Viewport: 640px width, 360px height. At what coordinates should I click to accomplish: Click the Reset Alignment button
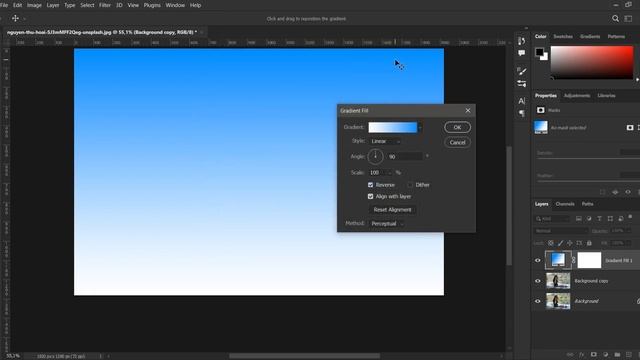pyautogui.click(x=392, y=210)
